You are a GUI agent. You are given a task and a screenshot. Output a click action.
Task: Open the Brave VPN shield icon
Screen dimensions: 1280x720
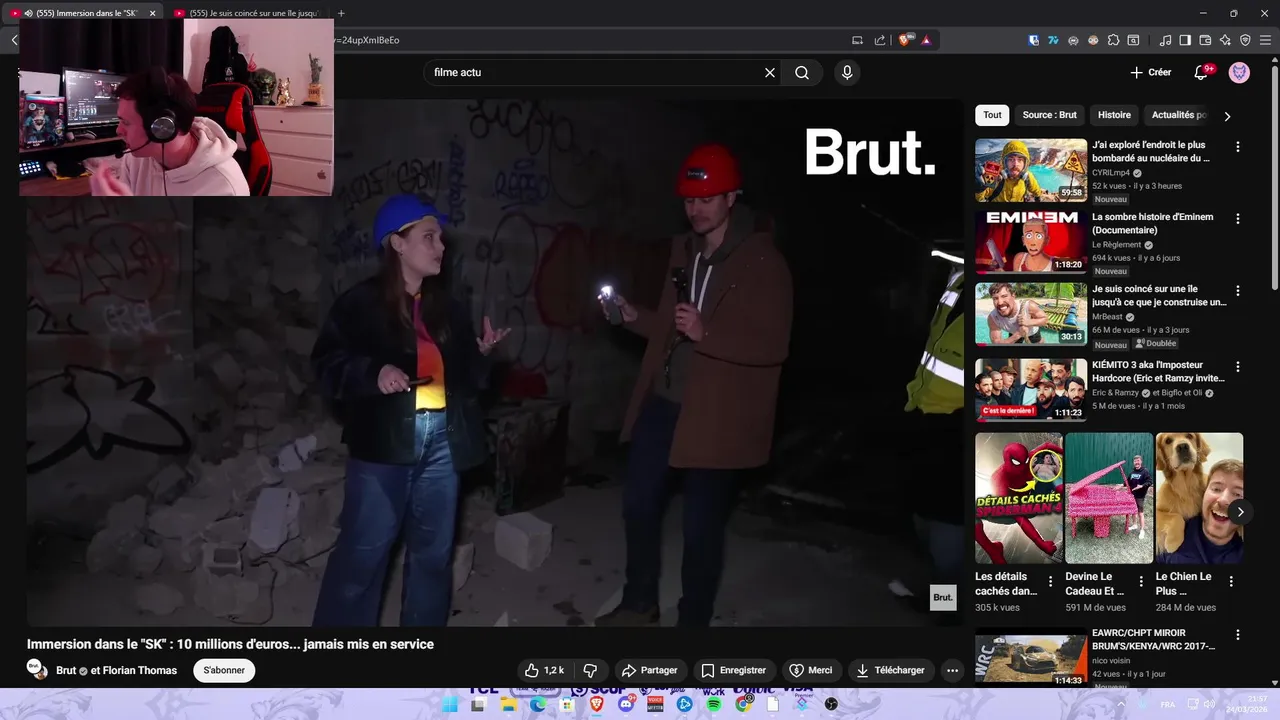1245,40
